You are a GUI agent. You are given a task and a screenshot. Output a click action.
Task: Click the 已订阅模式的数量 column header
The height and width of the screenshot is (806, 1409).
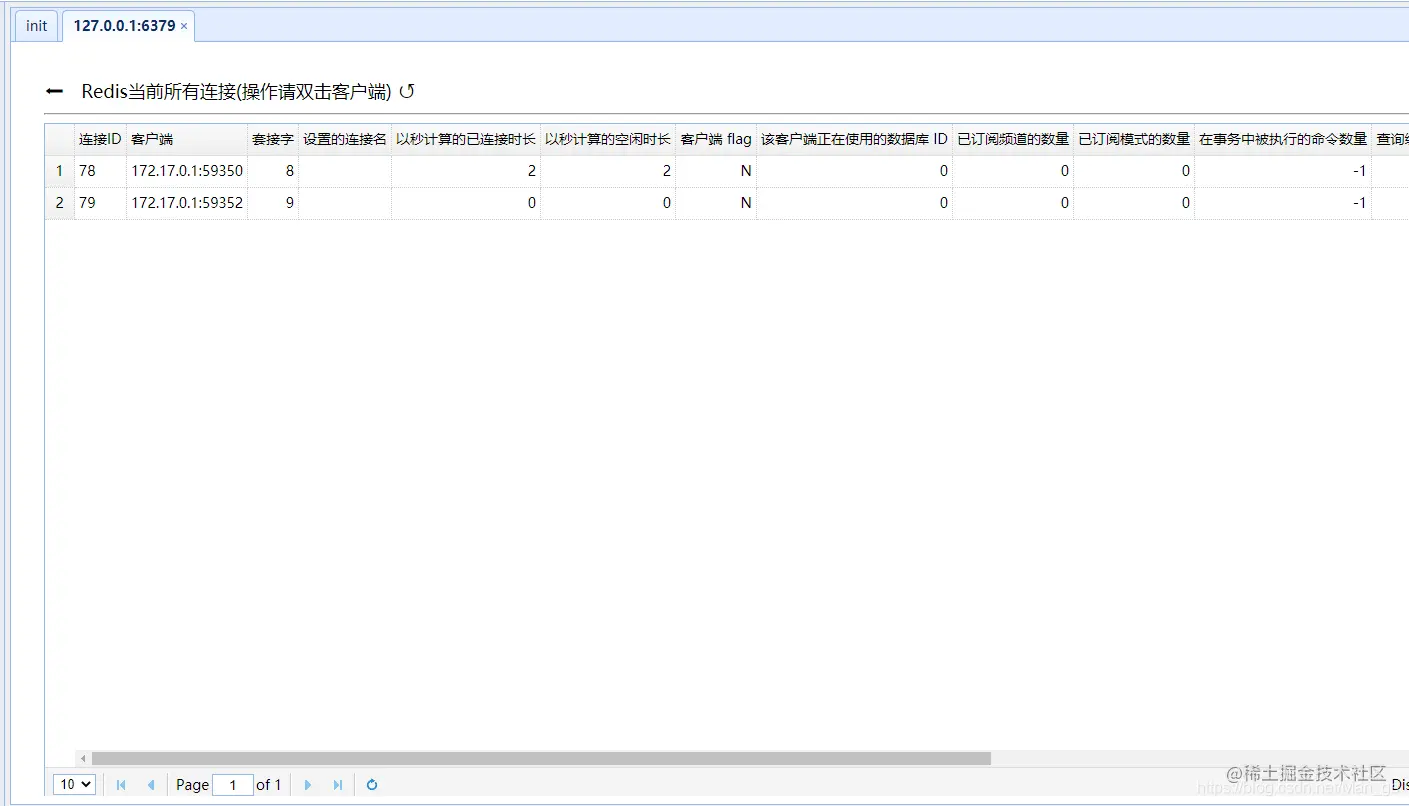point(1134,140)
